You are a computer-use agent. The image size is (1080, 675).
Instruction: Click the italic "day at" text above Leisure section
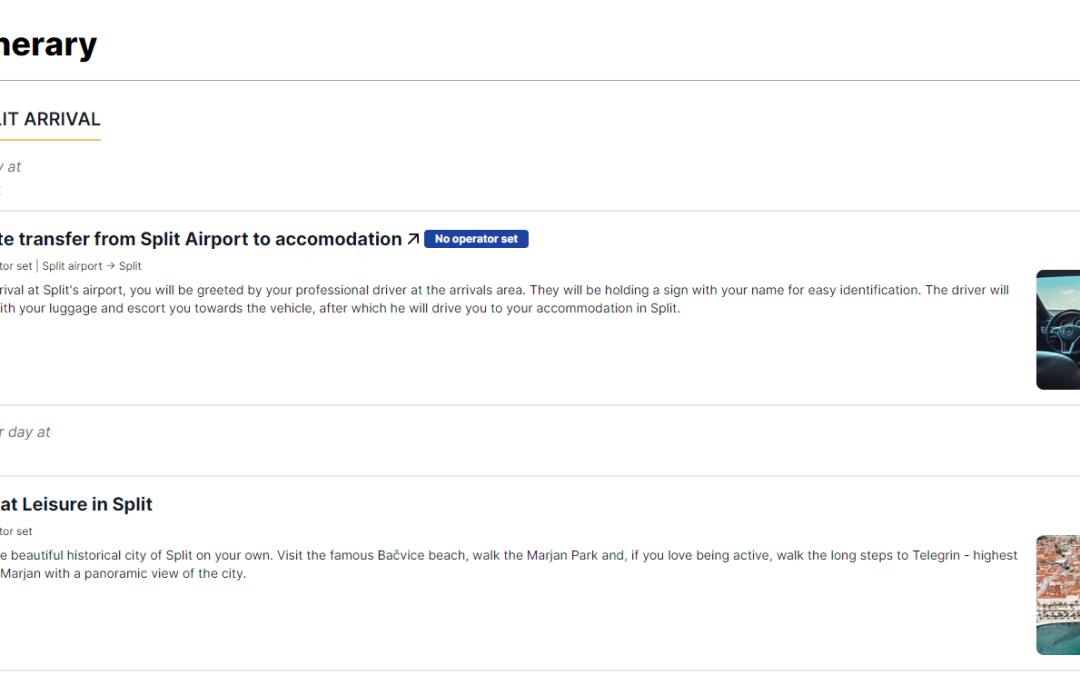pos(28,432)
